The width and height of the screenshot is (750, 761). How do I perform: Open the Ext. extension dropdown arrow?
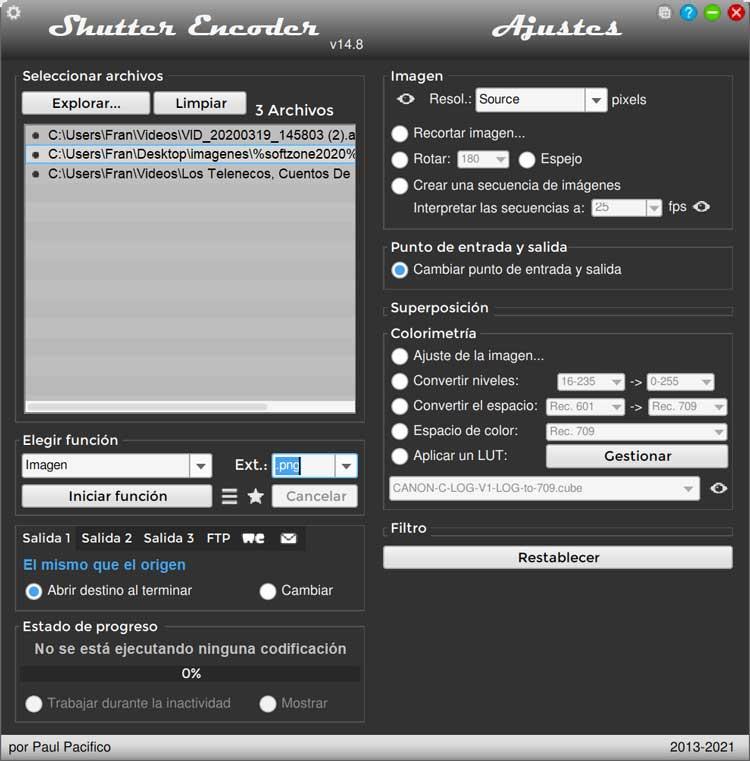[x=346, y=466]
